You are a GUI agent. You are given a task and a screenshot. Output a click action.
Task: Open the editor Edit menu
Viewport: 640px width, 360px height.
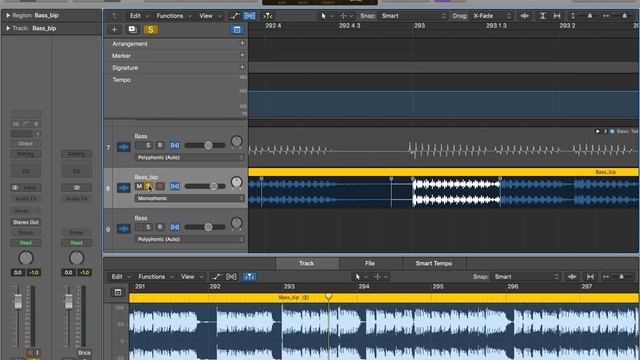[x=120, y=277]
